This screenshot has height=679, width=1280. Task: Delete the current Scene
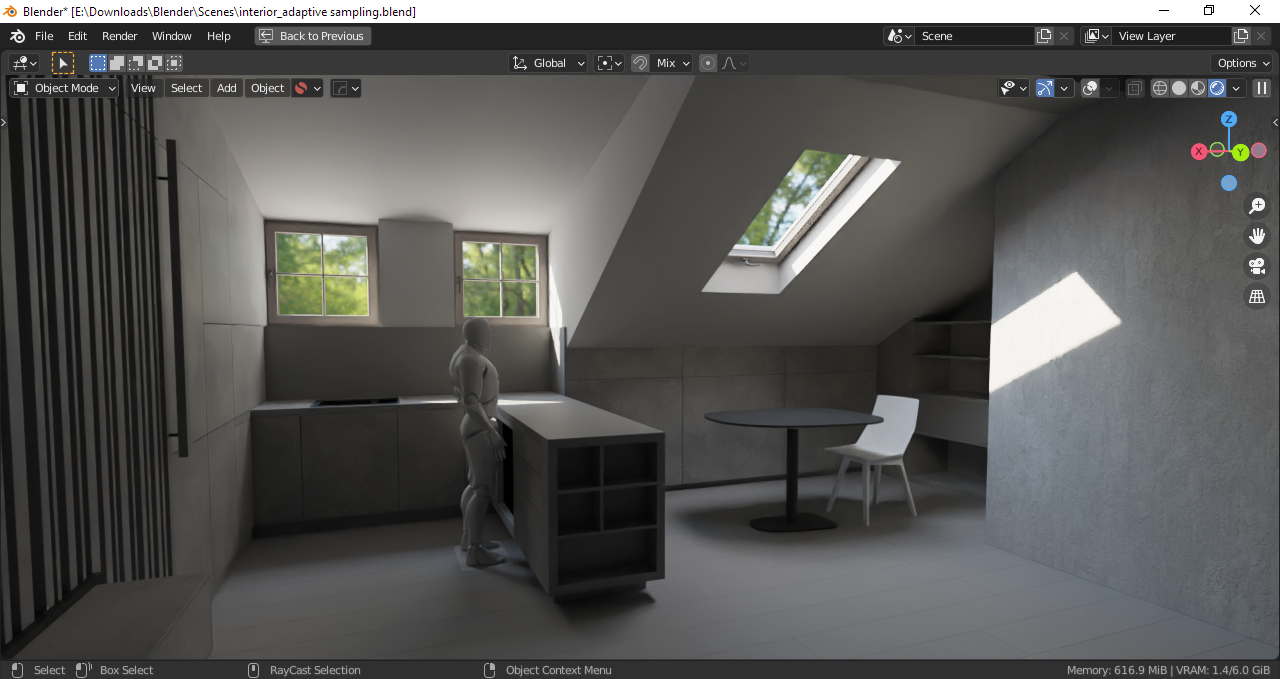pyautogui.click(x=1064, y=36)
